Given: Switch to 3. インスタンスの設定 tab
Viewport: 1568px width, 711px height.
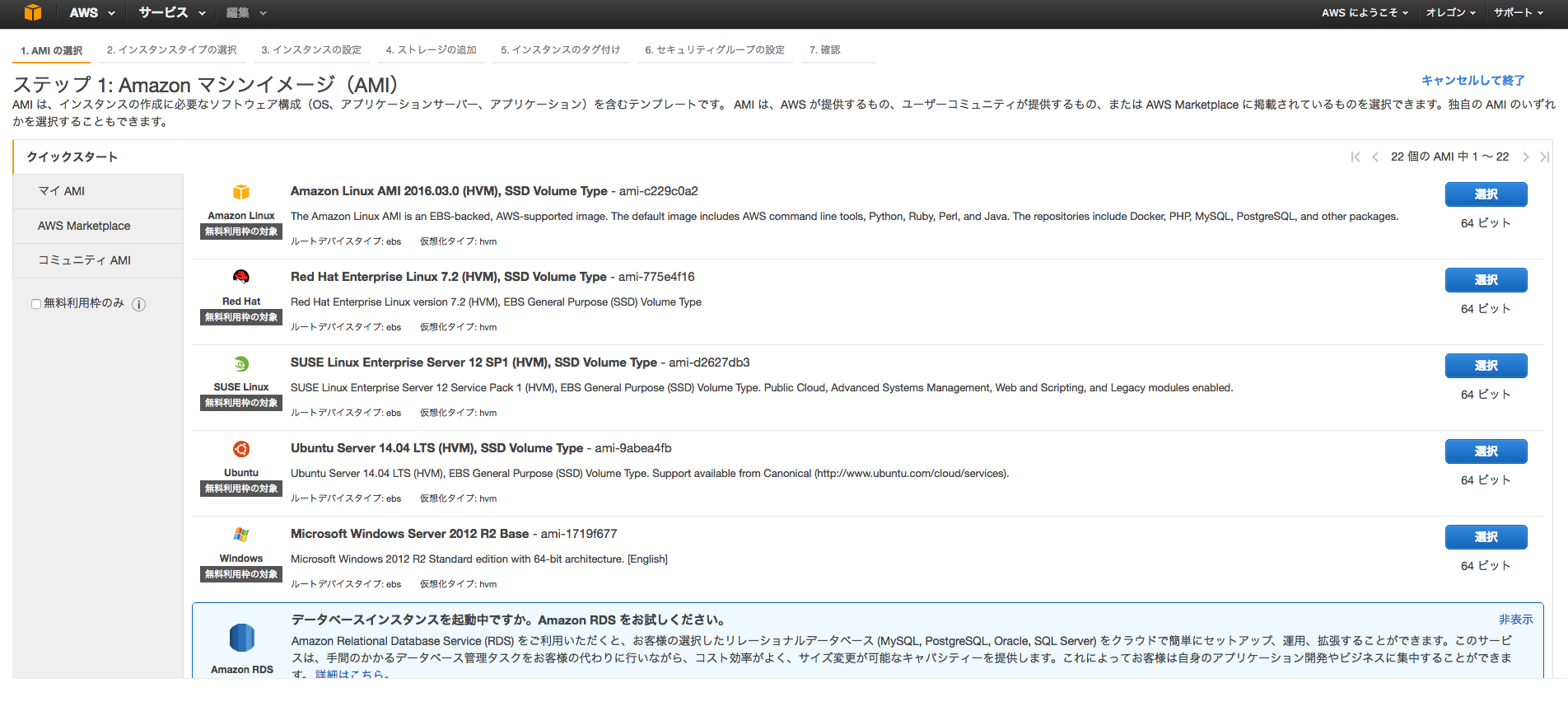Looking at the screenshot, I should pos(311,49).
